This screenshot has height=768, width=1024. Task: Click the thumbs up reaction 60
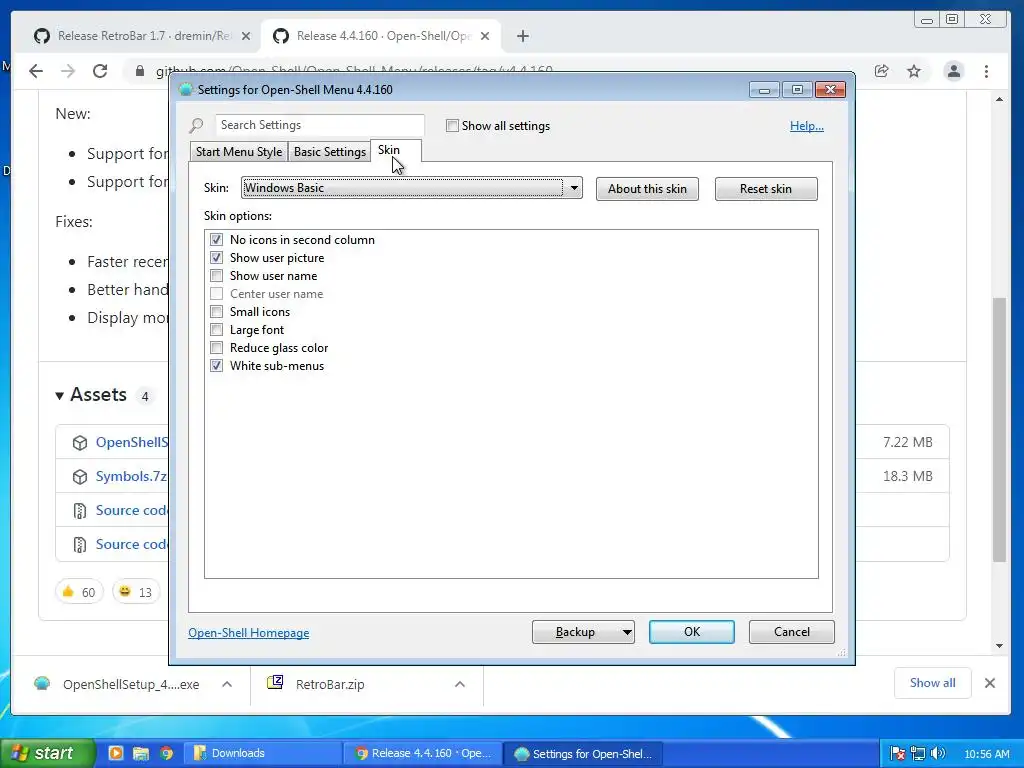click(x=79, y=592)
